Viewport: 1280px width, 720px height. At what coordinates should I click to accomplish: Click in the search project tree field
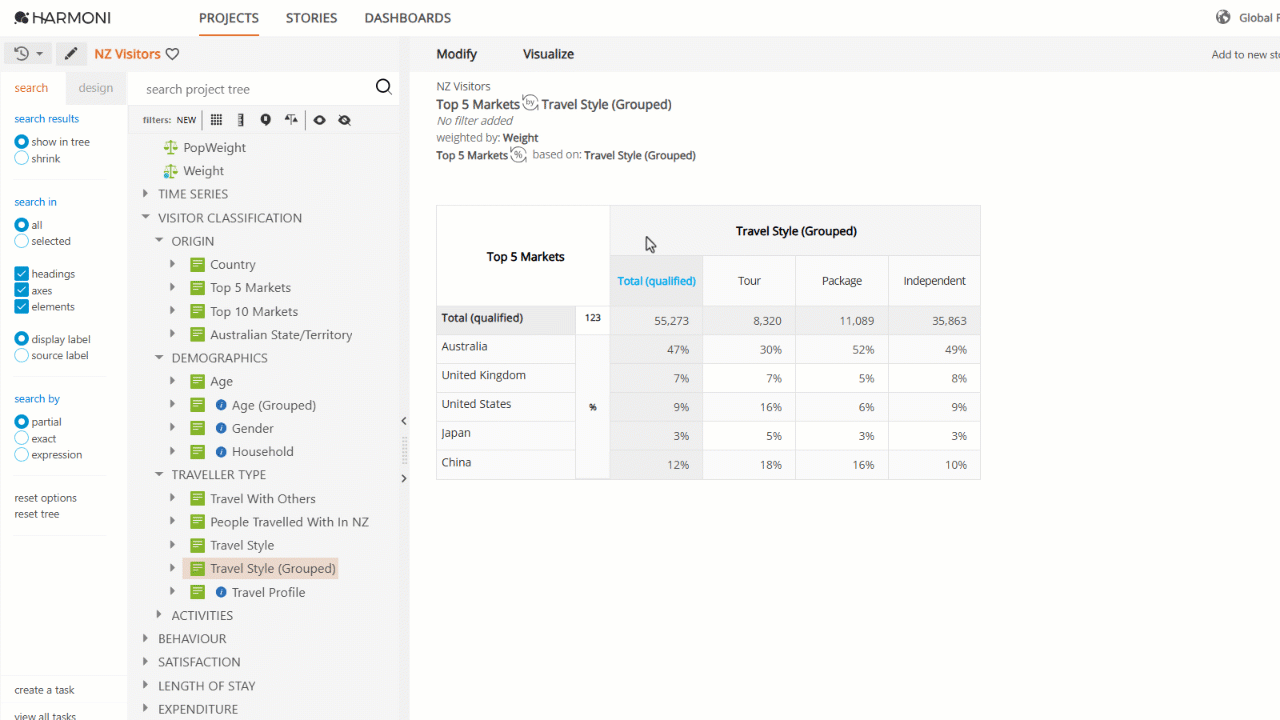pyautogui.click(x=255, y=89)
